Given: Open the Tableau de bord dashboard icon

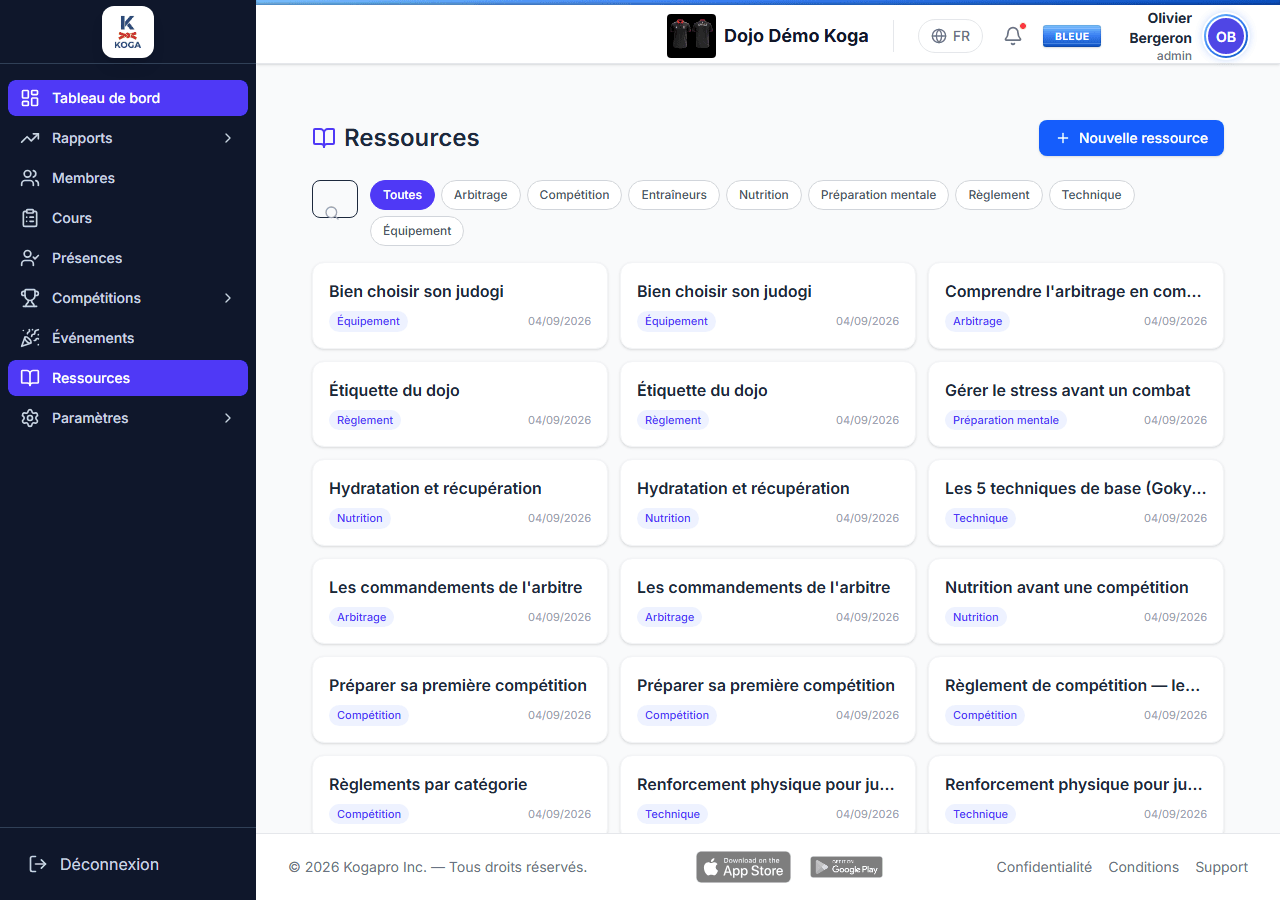Looking at the screenshot, I should (x=30, y=98).
